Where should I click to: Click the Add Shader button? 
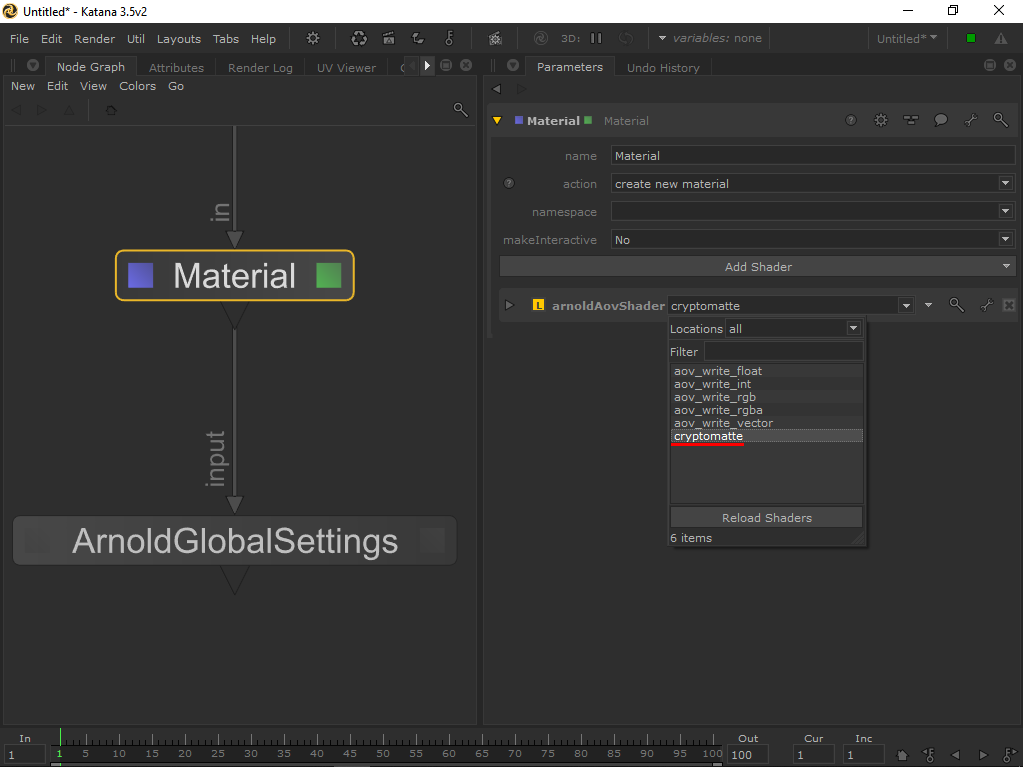757,267
